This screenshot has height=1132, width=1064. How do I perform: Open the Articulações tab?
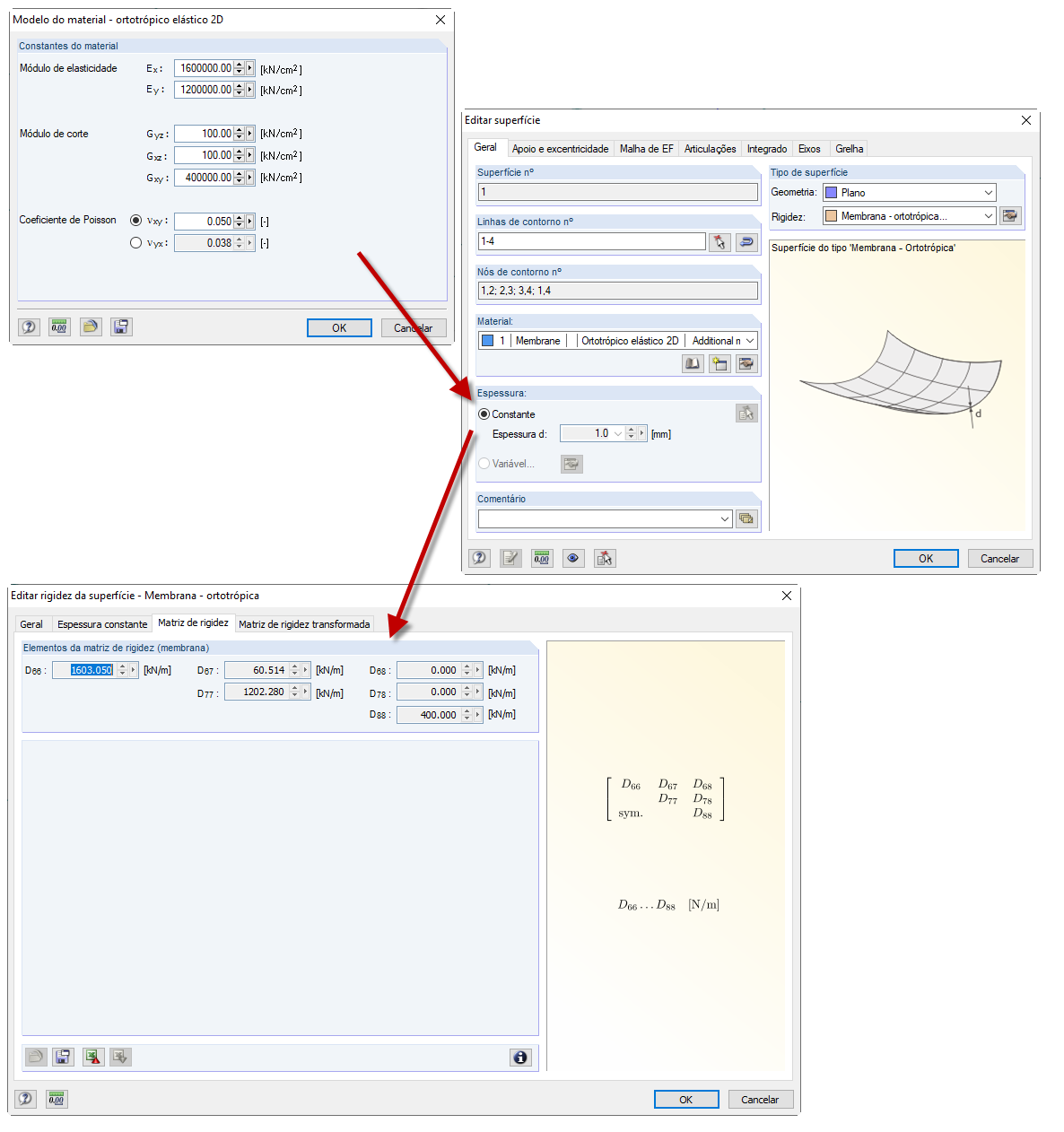point(710,149)
